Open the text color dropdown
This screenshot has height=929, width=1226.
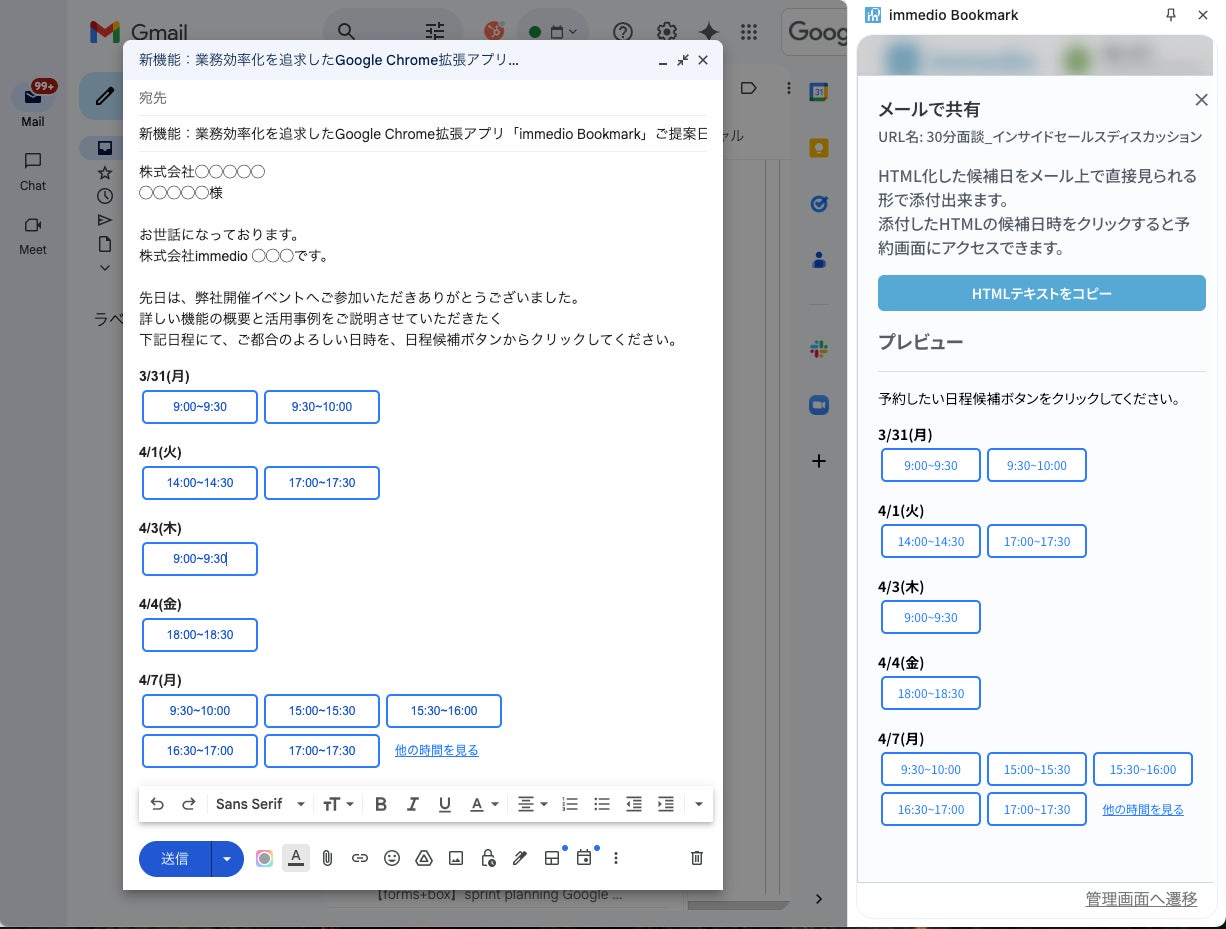484,804
